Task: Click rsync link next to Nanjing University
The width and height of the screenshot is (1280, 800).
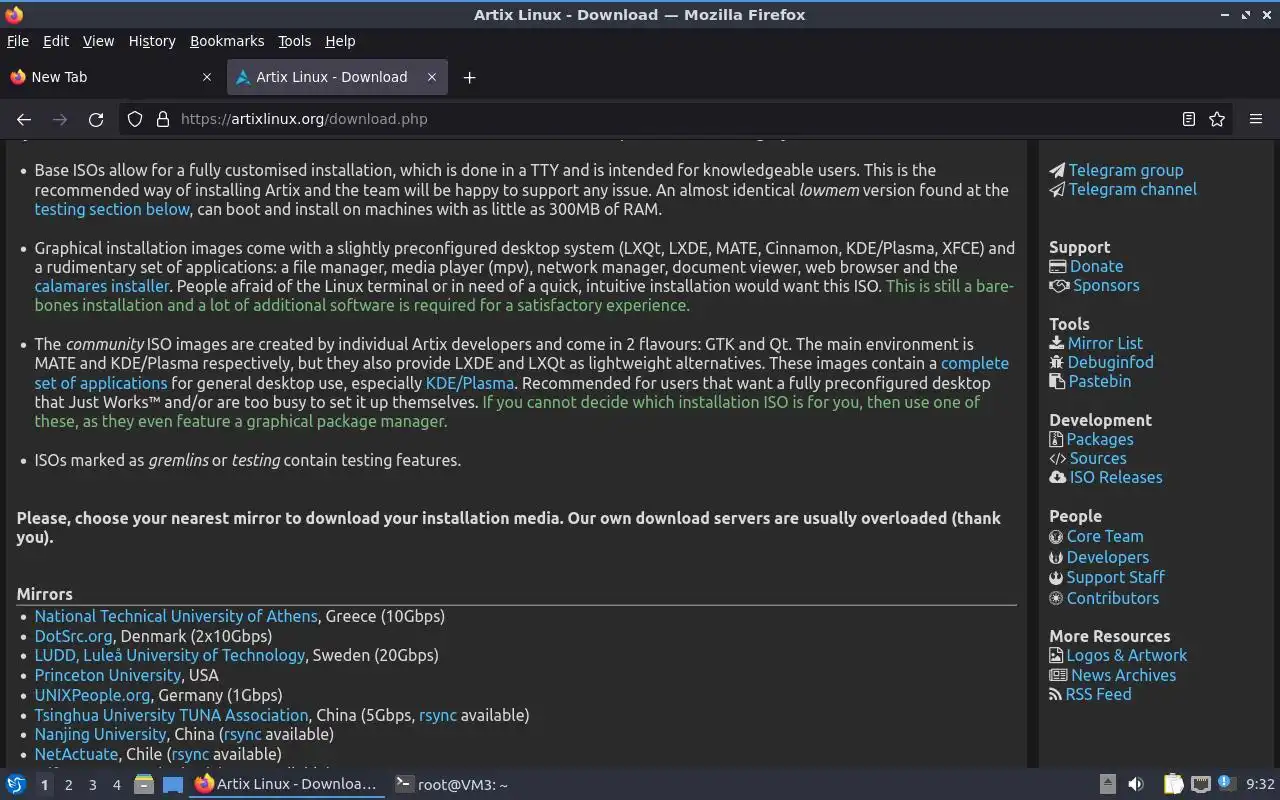Action: (242, 734)
